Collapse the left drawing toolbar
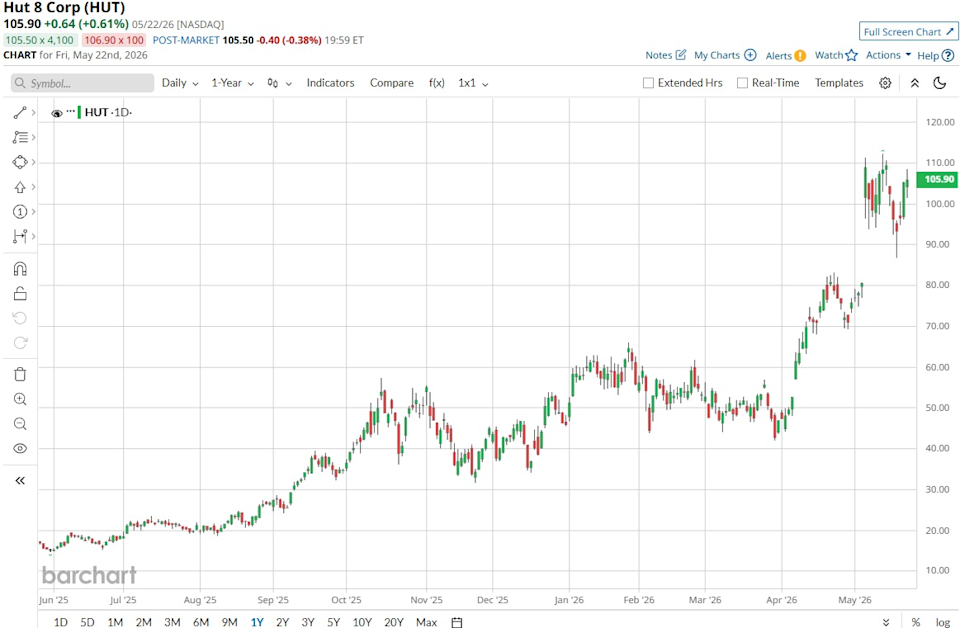Screen dimensions: 960x628 [20, 480]
